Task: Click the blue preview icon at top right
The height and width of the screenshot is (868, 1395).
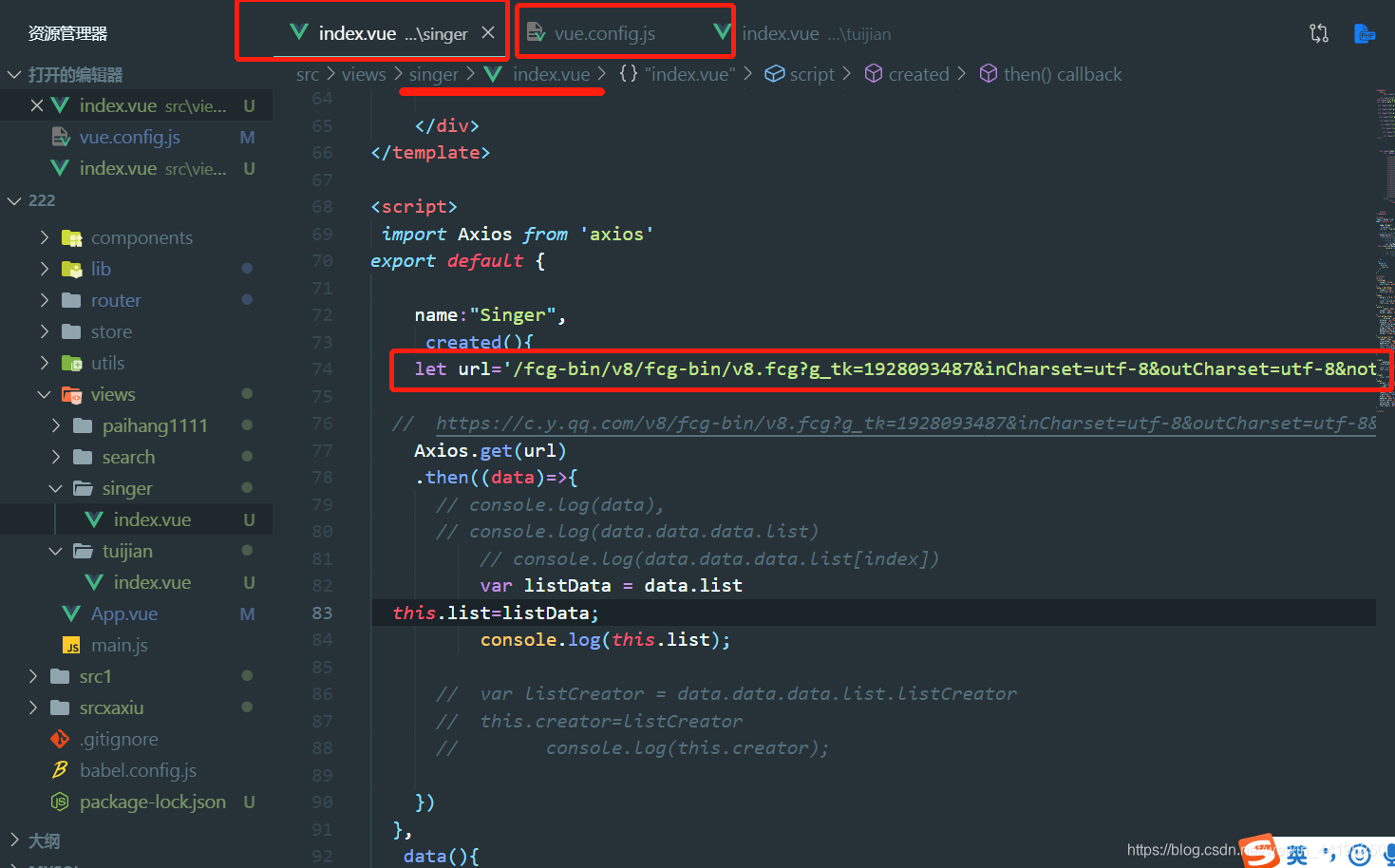Action: click(x=1364, y=33)
